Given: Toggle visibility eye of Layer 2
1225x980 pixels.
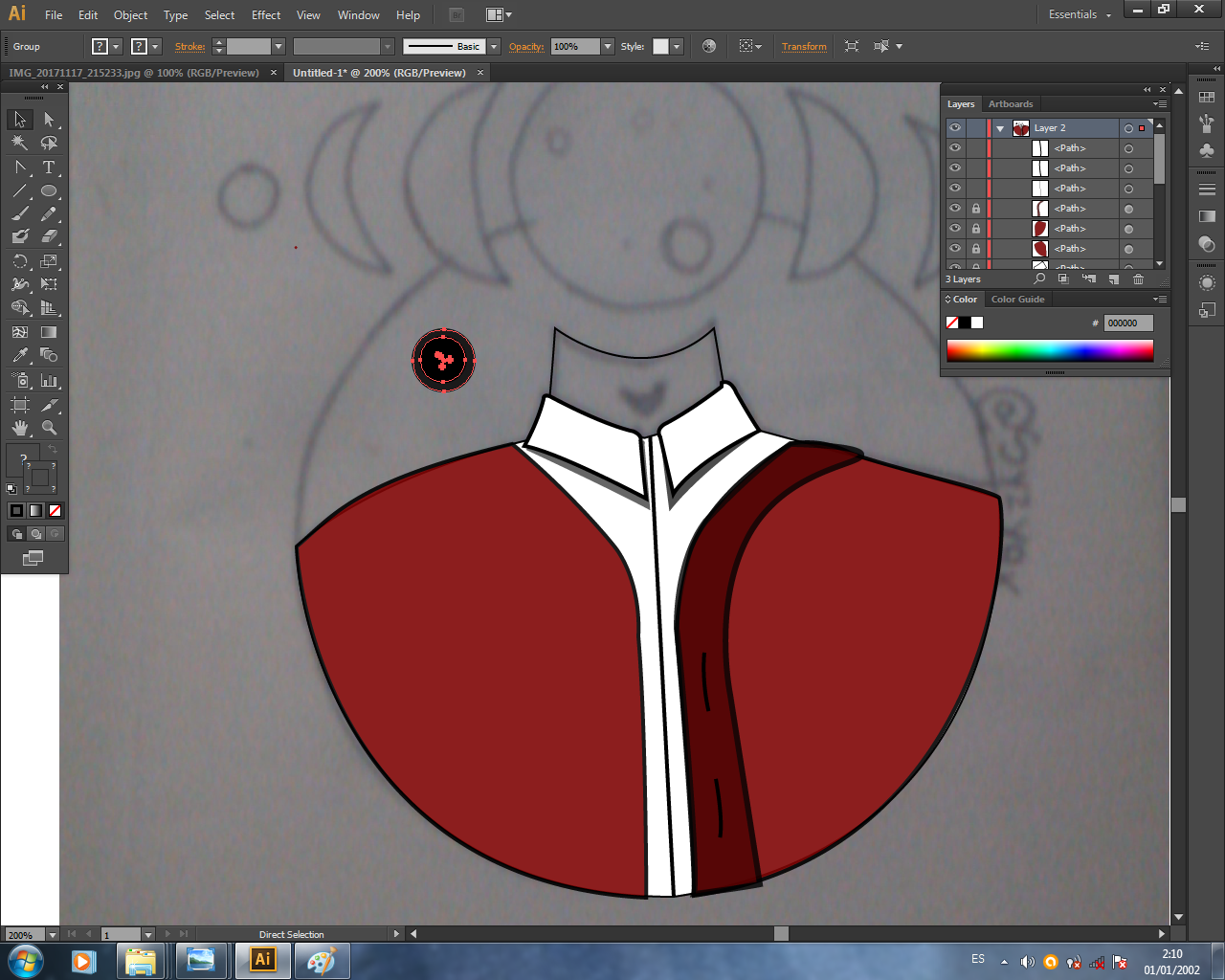Looking at the screenshot, I should point(955,127).
